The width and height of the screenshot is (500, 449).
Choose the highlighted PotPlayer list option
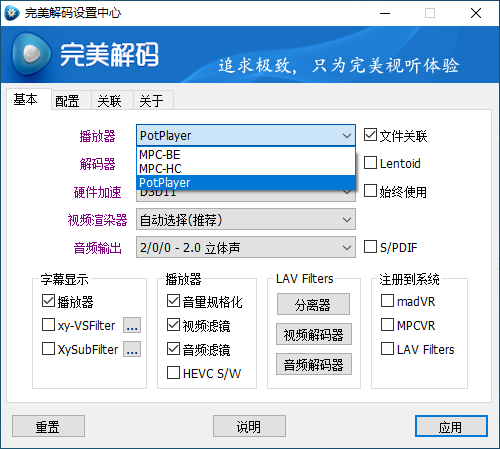[x=246, y=183]
